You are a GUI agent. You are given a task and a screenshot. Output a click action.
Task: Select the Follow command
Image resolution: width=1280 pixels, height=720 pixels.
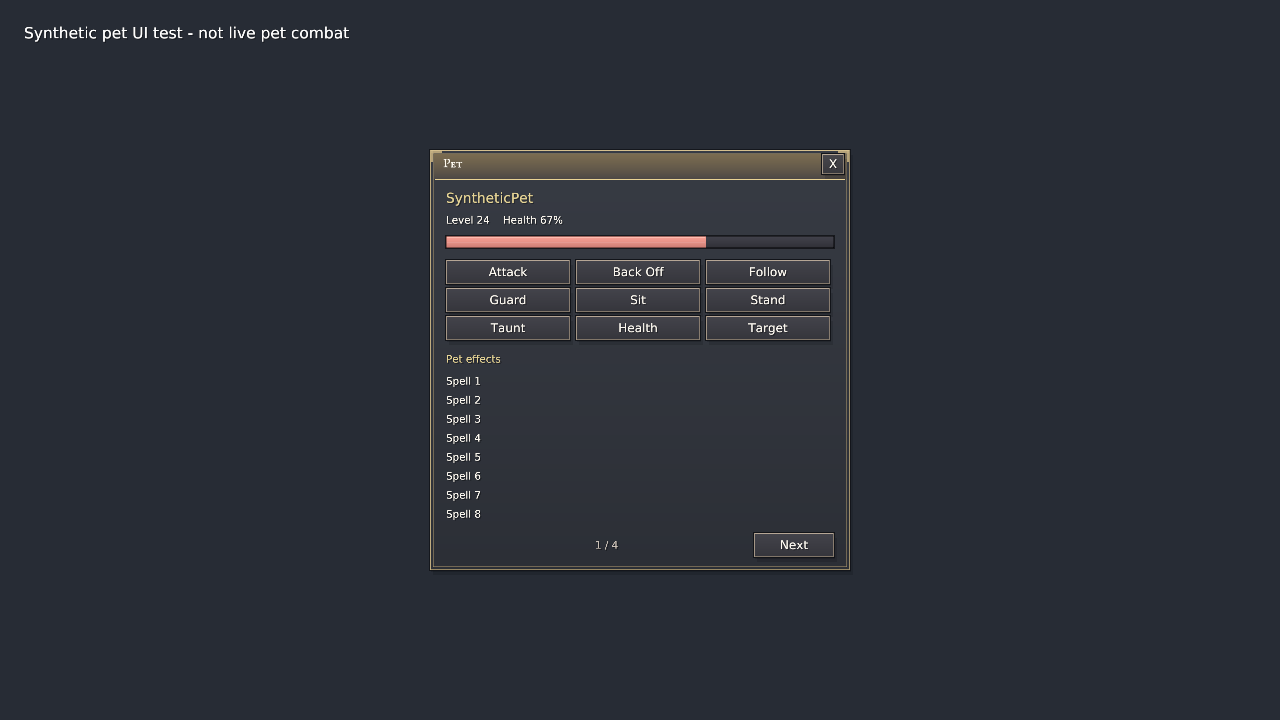tap(768, 272)
